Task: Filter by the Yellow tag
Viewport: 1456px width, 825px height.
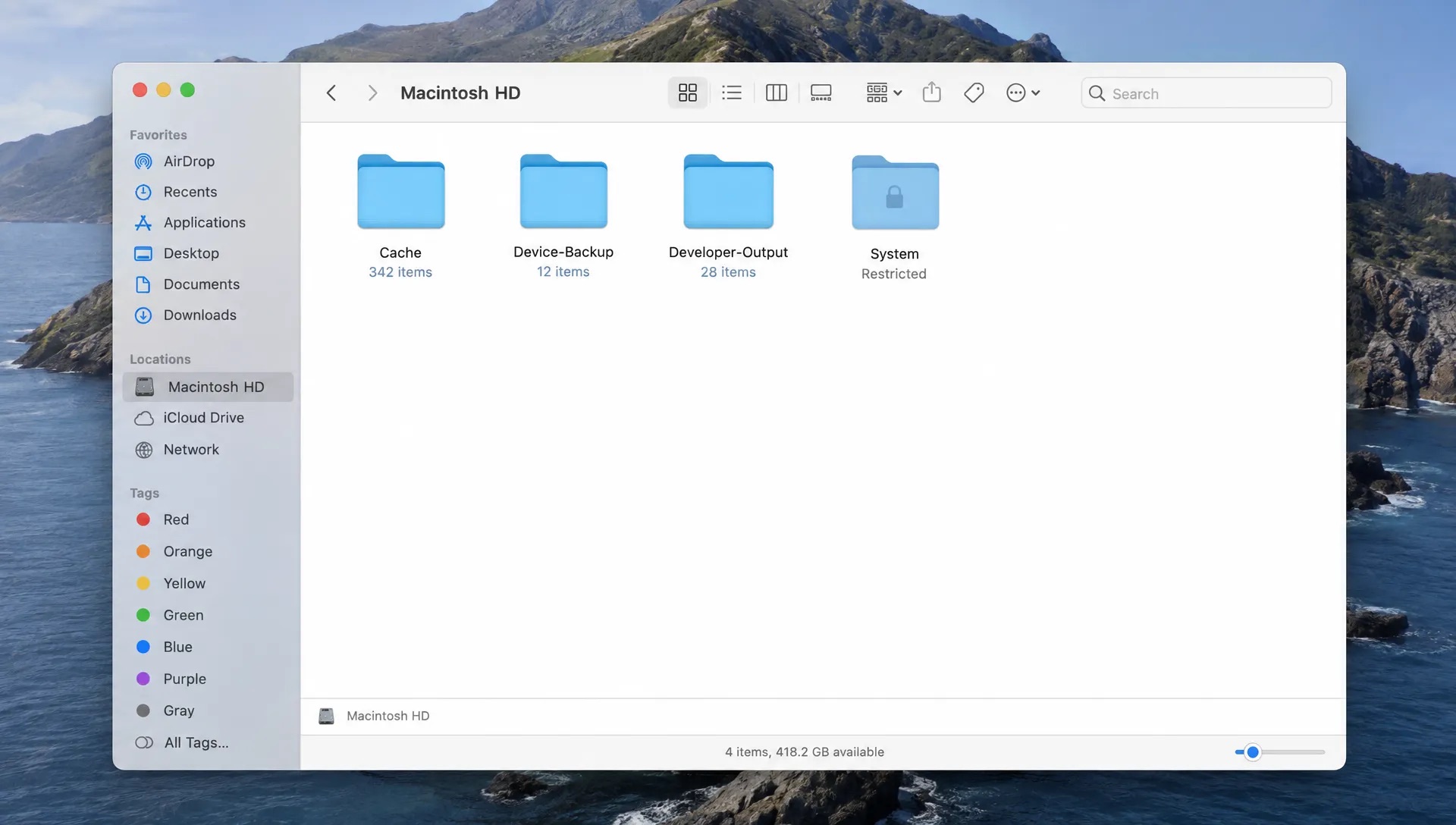Action: pyautogui.click(x=207, y=583)
